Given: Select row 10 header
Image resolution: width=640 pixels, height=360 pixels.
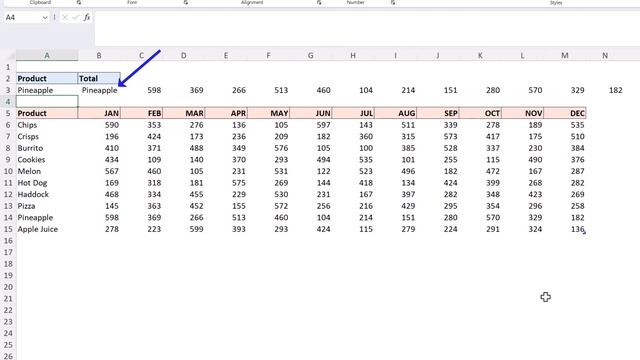Looking at the screenshot, I should coord(8,171).
